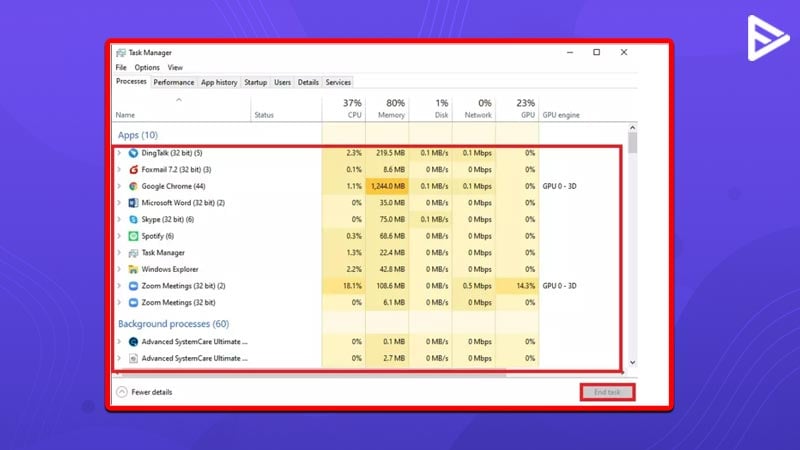Click the Microsoft Word icon
This screenshot has height=450, width=800.
tap(133, 203)
